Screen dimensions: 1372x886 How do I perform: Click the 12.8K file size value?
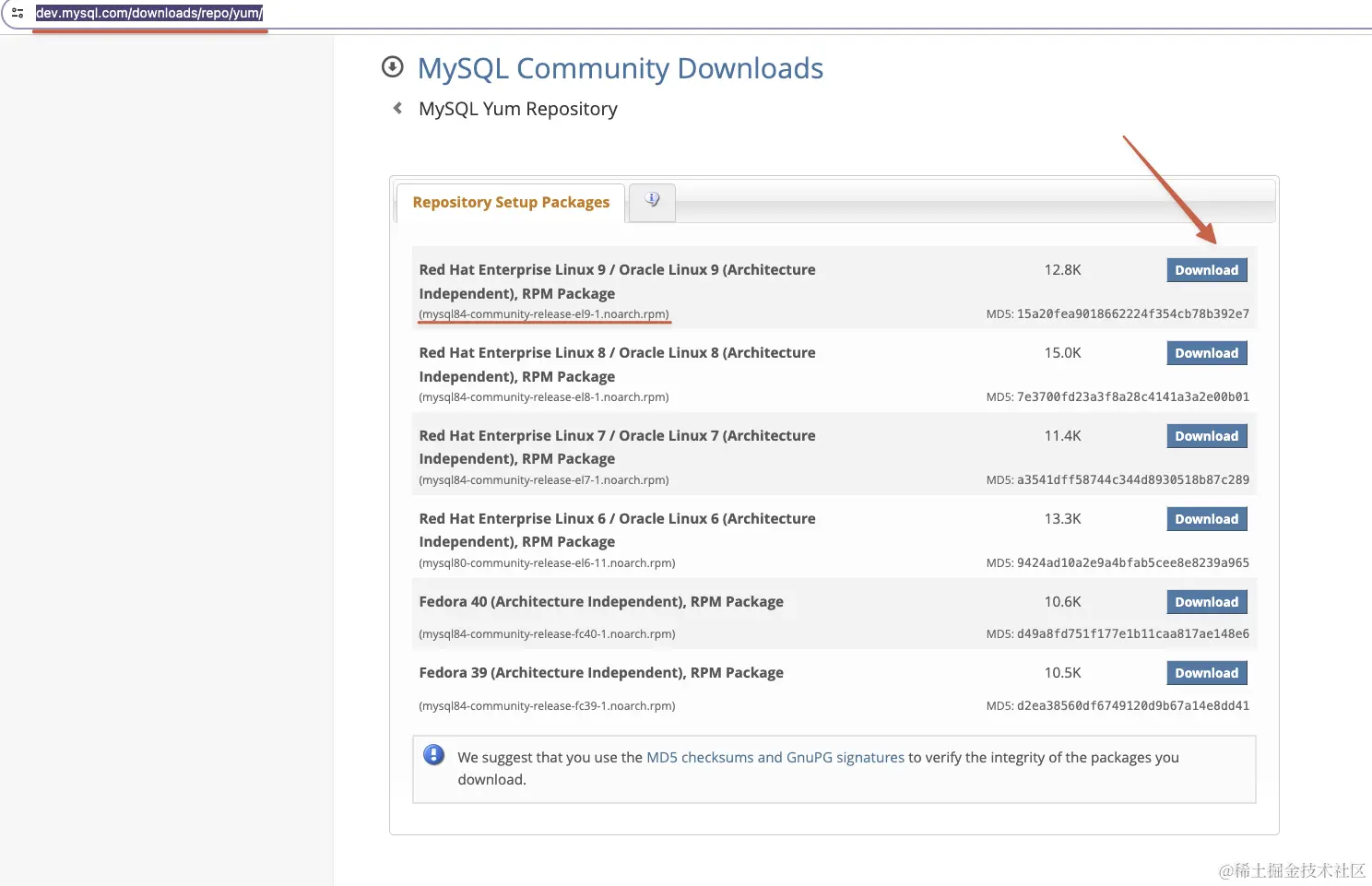click(1062, 270)
